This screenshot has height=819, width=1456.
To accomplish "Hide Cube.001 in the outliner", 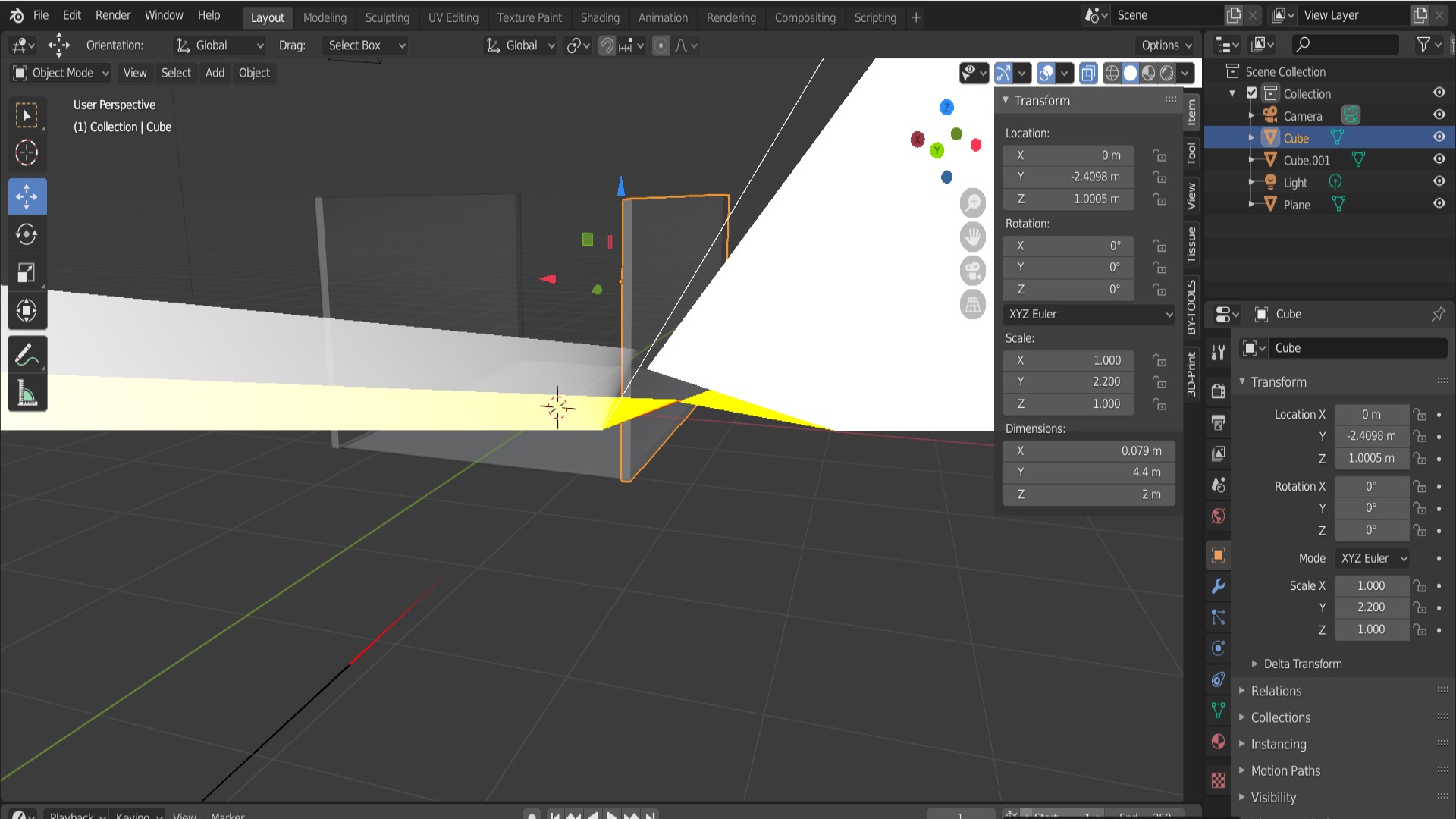I will [1439, 159].
